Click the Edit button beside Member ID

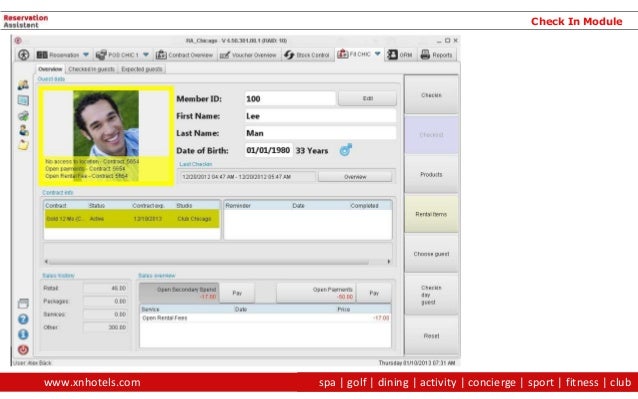(367, 98)
